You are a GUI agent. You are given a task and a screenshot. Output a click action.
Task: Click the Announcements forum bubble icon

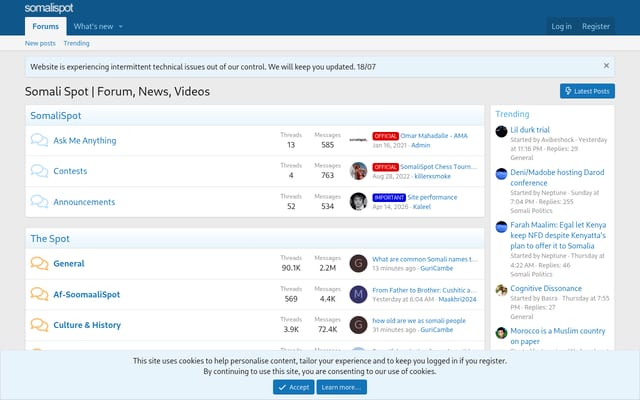point(39,201)
